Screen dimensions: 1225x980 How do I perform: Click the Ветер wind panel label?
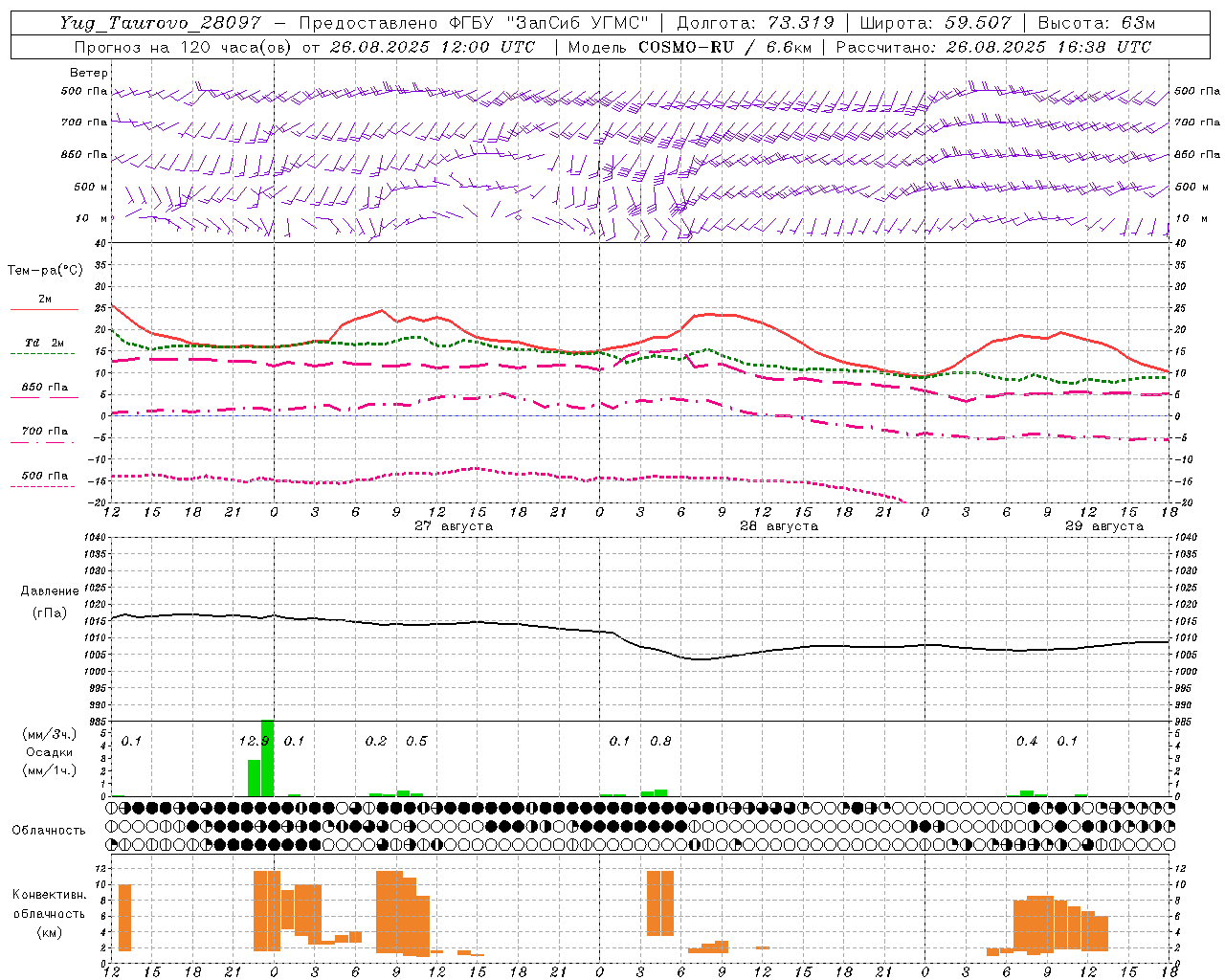pos(89,73)
